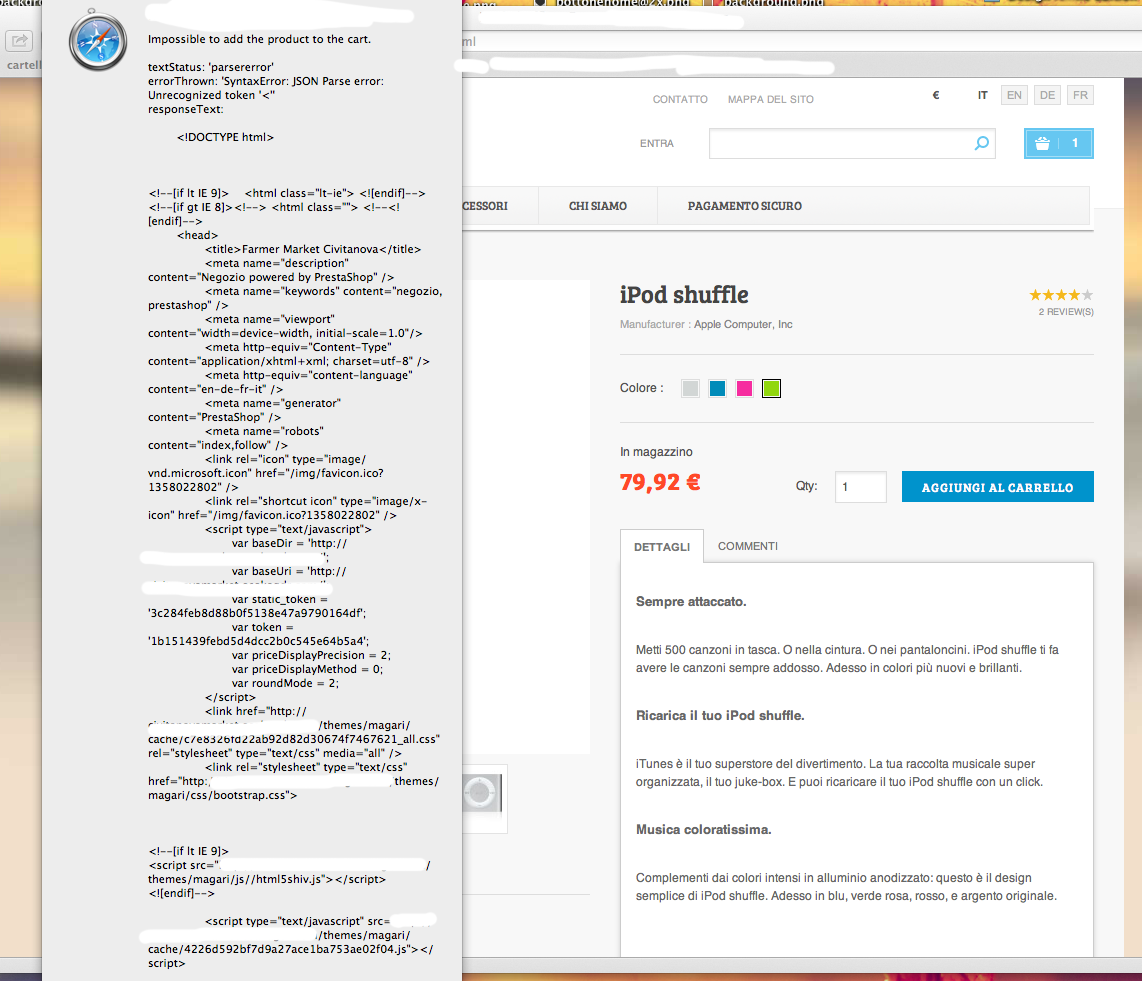Switch language to IT
The width and height of the screenshot is (1142, 981).
[x=982, y=95]
